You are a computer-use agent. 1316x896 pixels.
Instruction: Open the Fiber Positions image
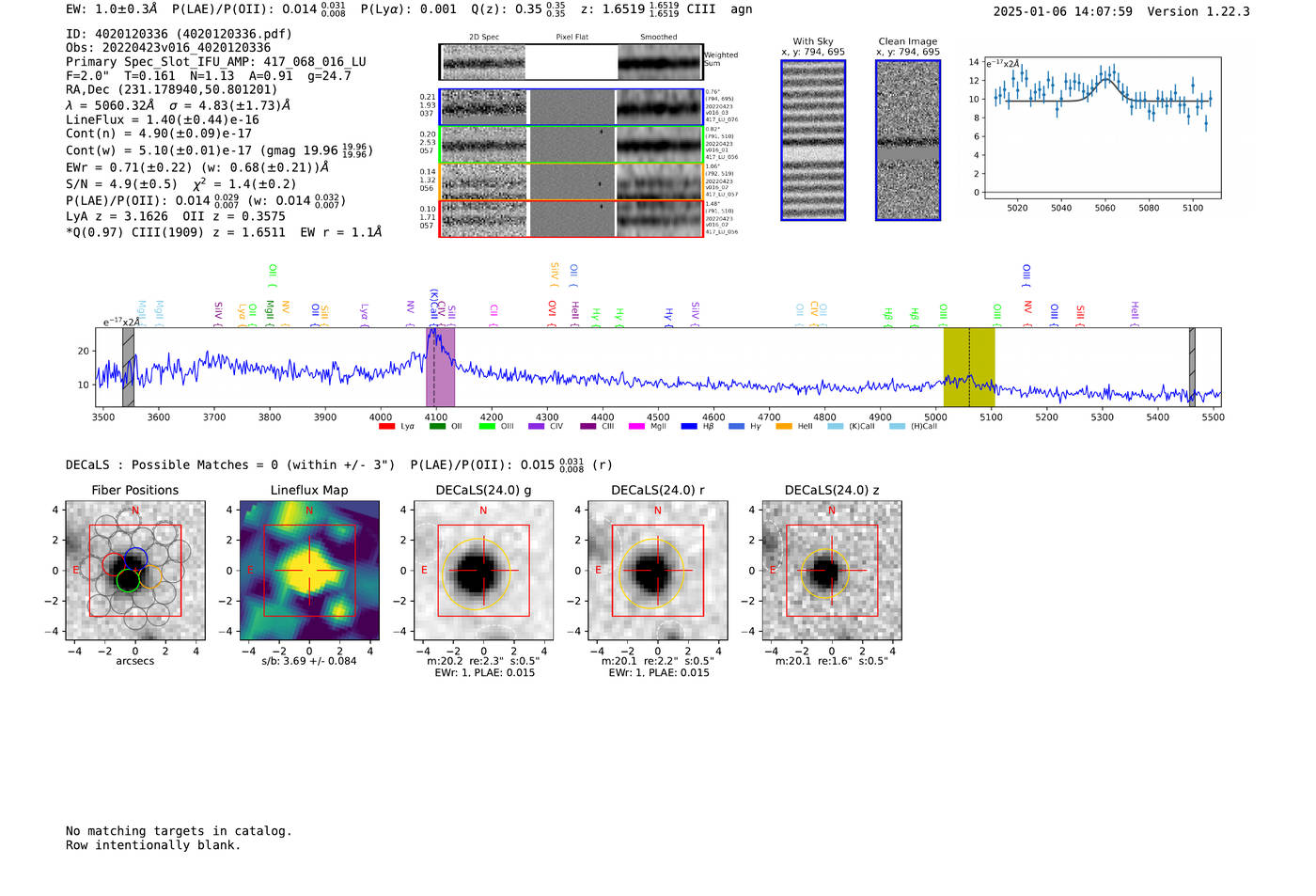click(x=135, y=570)
